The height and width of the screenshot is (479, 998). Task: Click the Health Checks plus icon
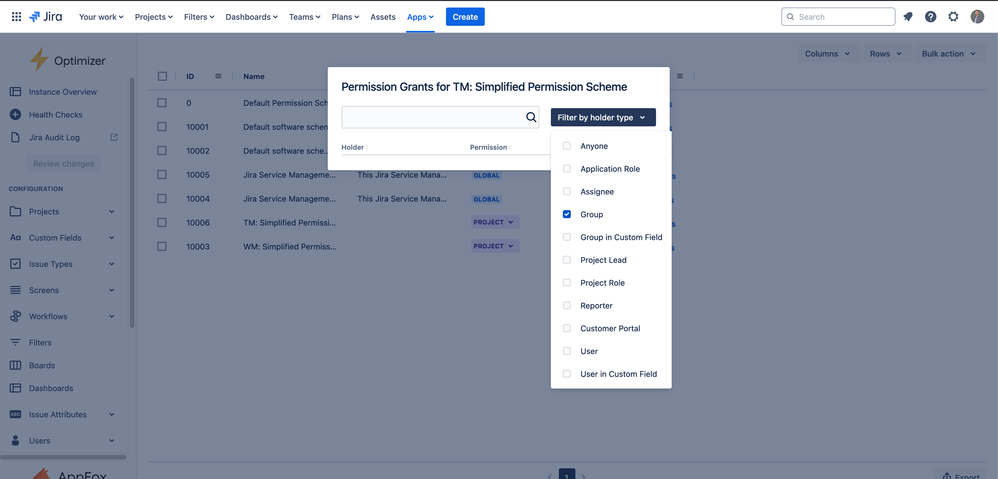point(15,115)
